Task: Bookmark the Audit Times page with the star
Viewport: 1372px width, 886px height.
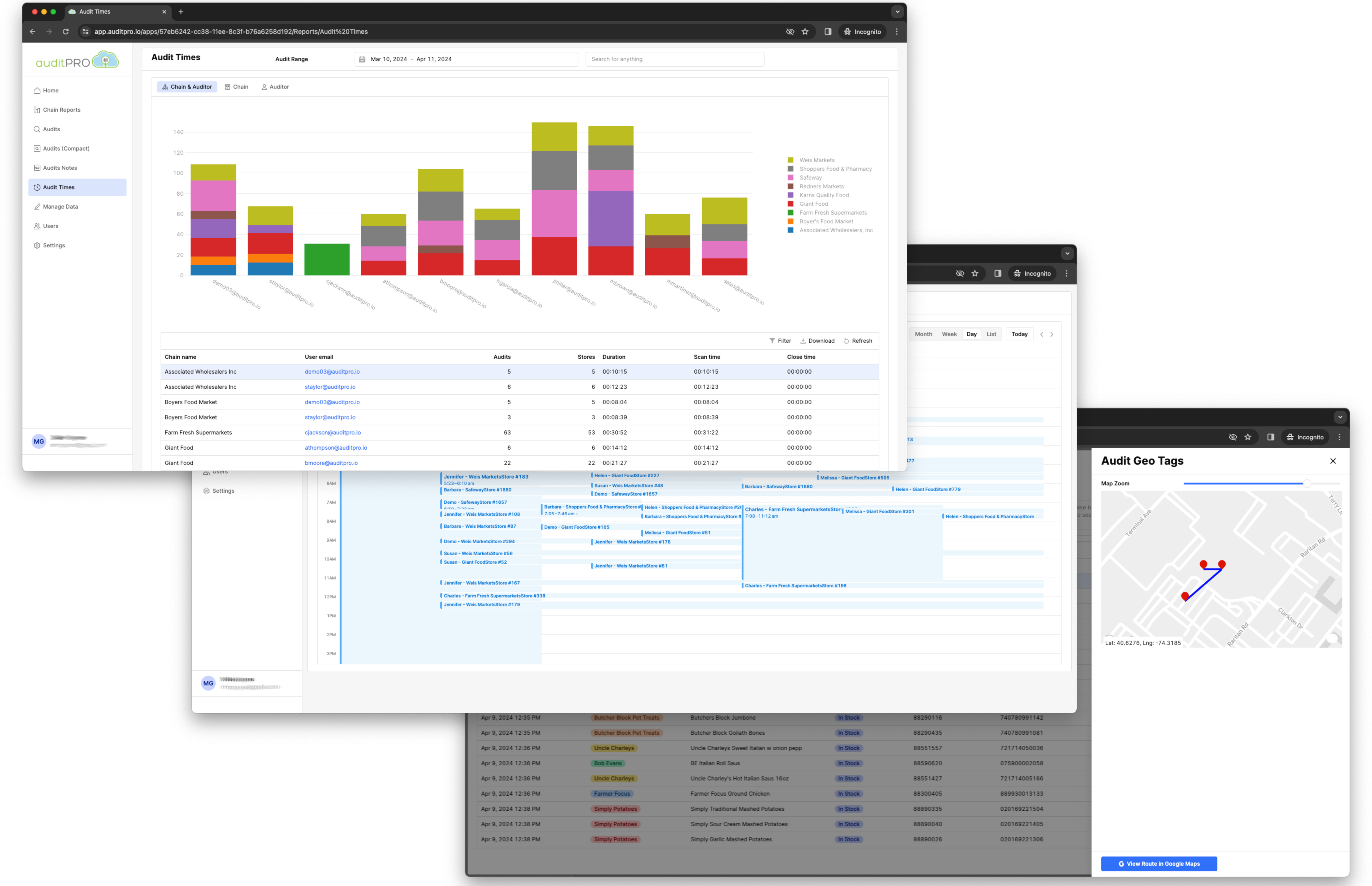Action: (805, 32)
